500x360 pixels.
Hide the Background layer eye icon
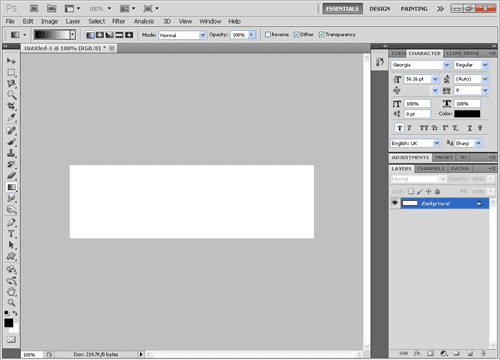(x=395, y=203)
